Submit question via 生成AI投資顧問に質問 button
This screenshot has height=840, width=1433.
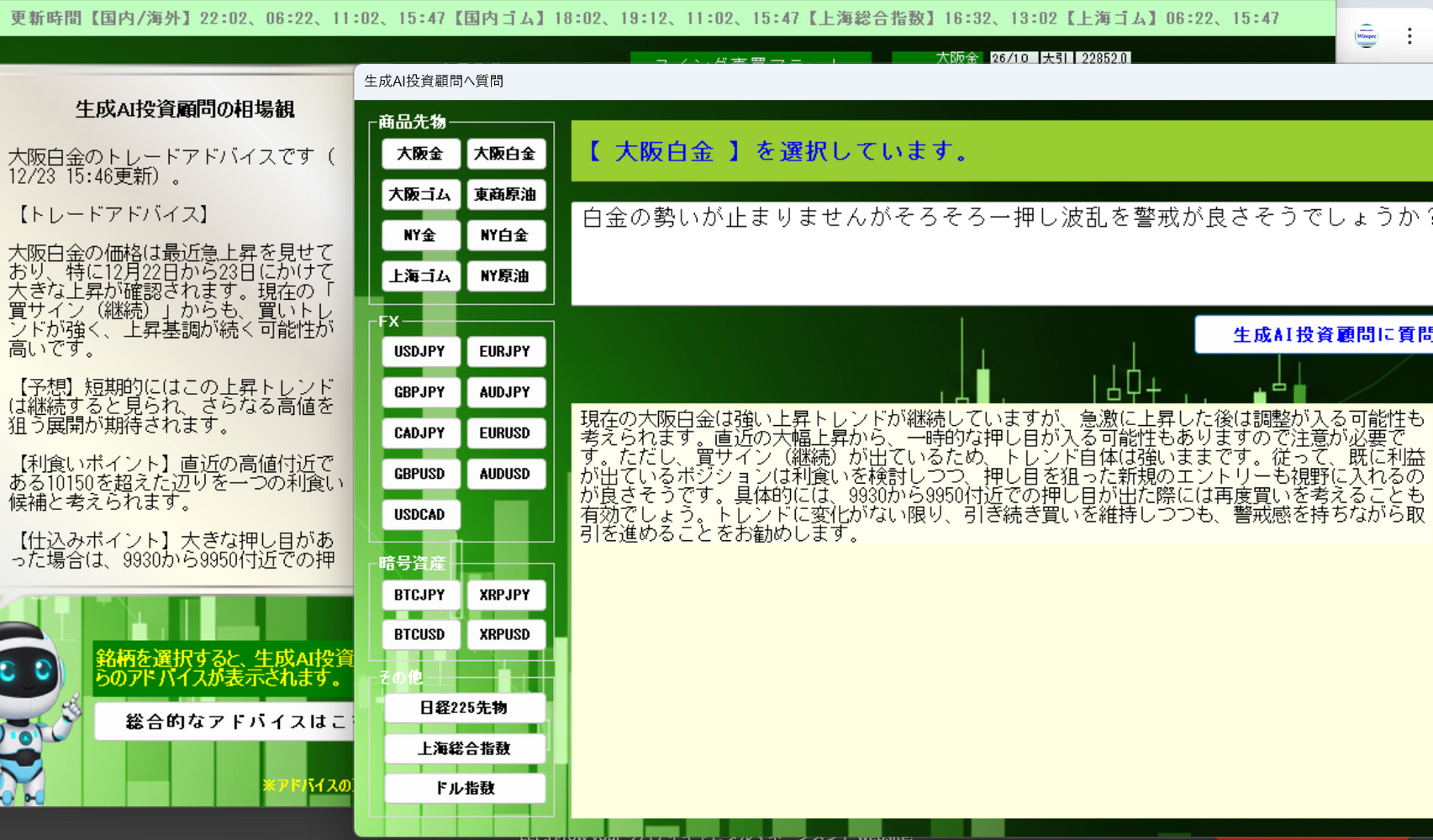pyautogui.click(x=1314, y=334)
